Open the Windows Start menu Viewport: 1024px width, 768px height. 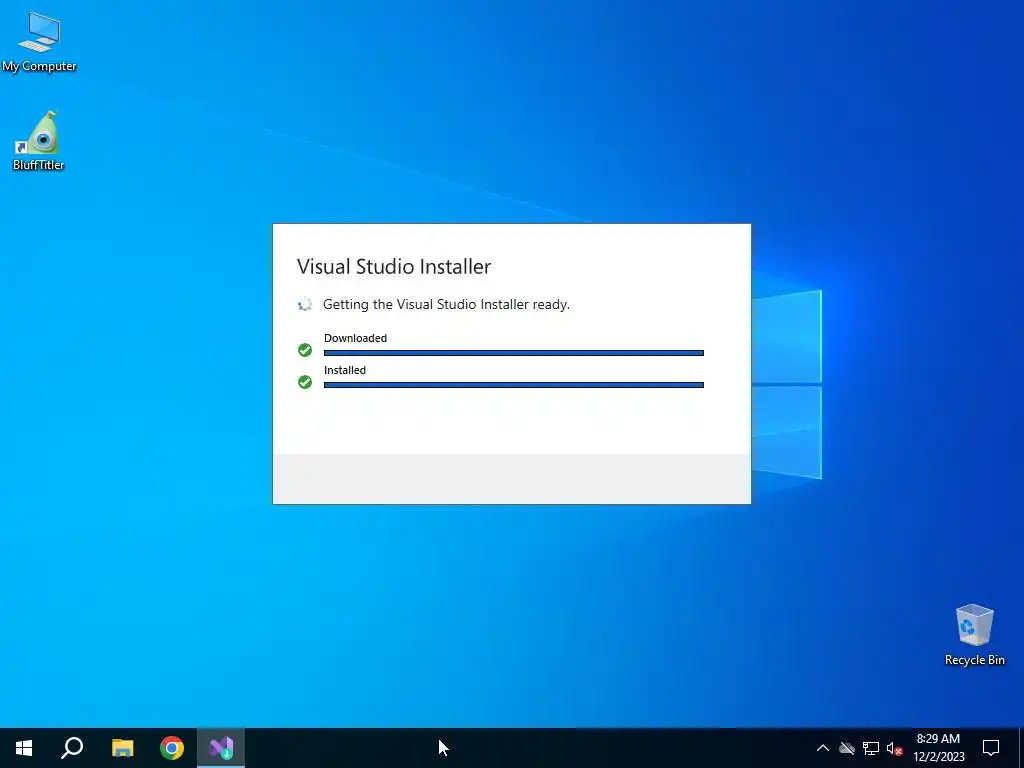tap(24, 748)
